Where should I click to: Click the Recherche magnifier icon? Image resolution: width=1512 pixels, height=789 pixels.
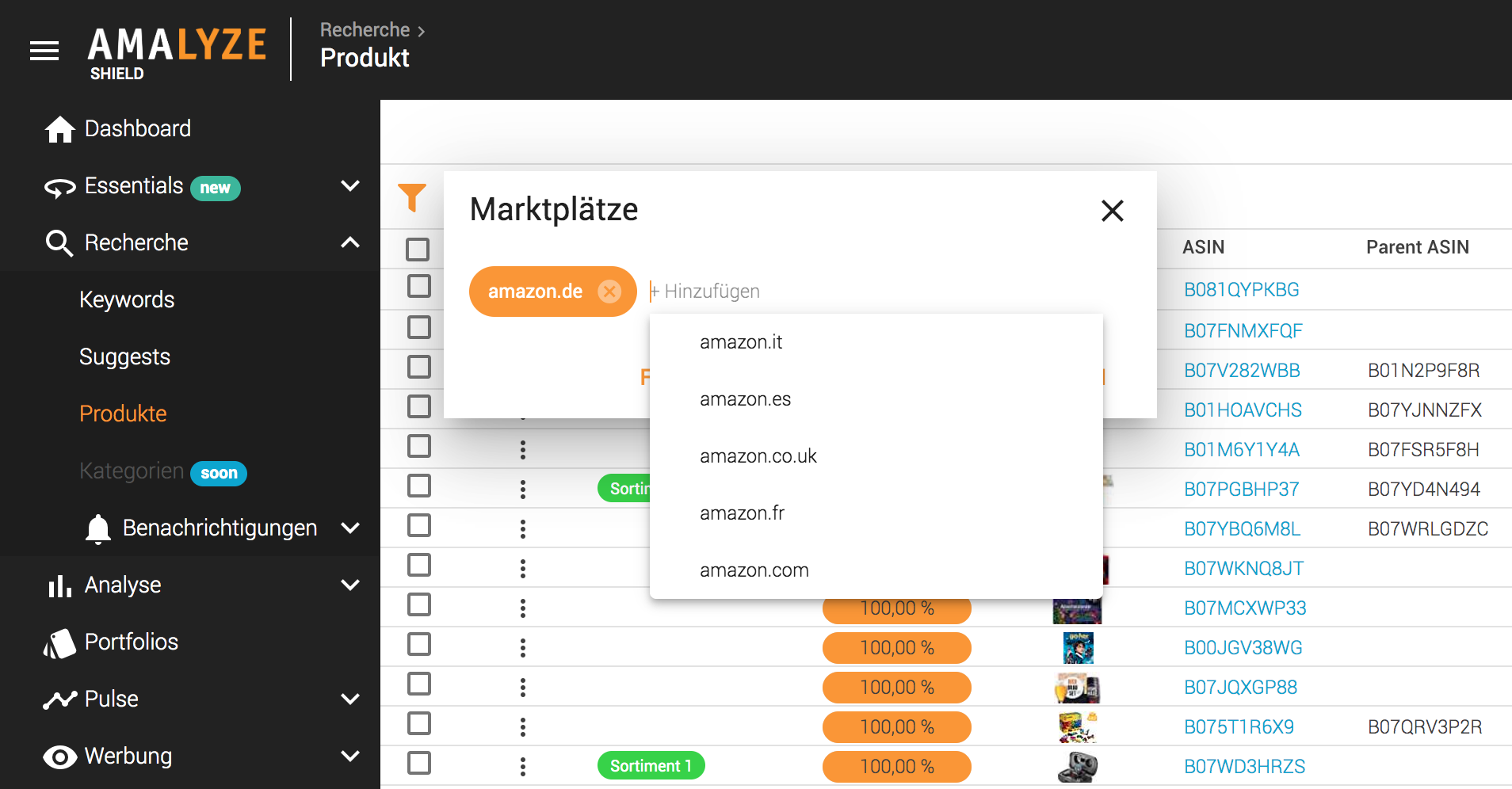[59, 243]
